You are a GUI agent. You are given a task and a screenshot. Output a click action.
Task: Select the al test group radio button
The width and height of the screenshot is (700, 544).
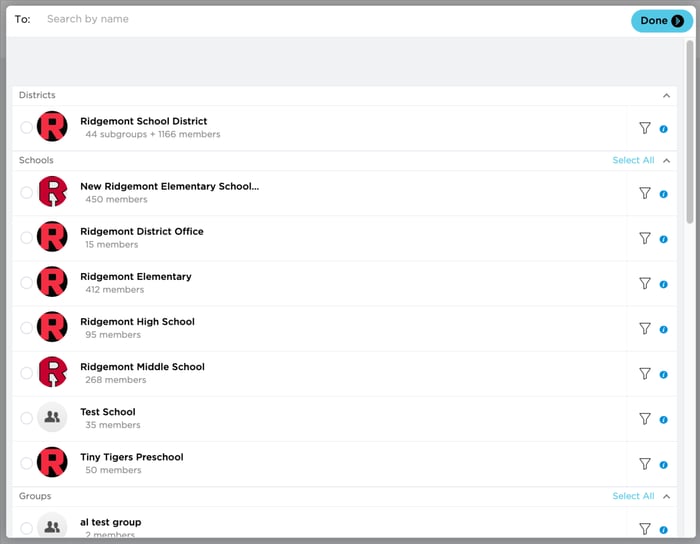point(26,528)
